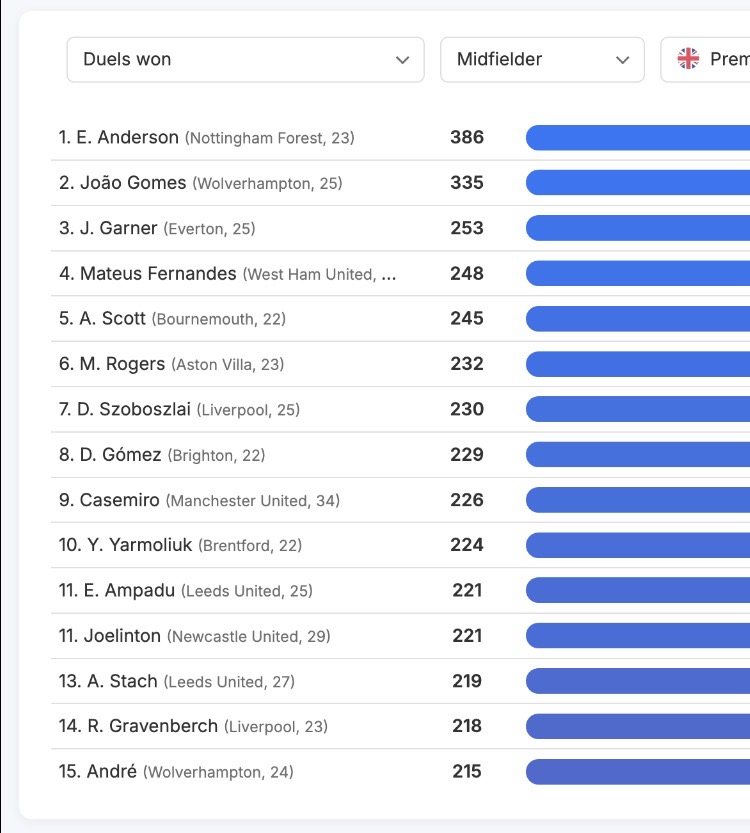Click D. Szoboszlai in the list

click(133, 409)
